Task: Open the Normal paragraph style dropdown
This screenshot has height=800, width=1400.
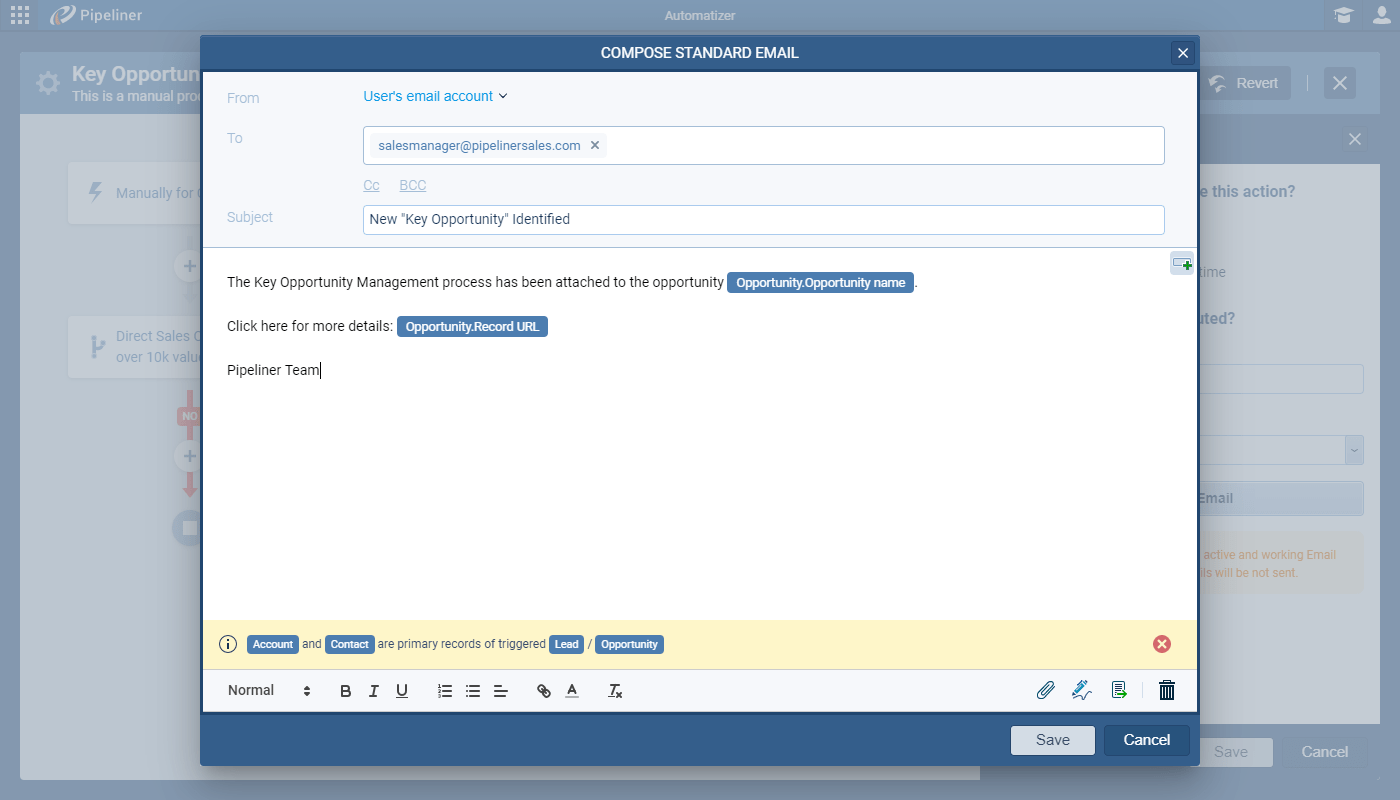Action: pyautogui.click(x=269, y=691)
